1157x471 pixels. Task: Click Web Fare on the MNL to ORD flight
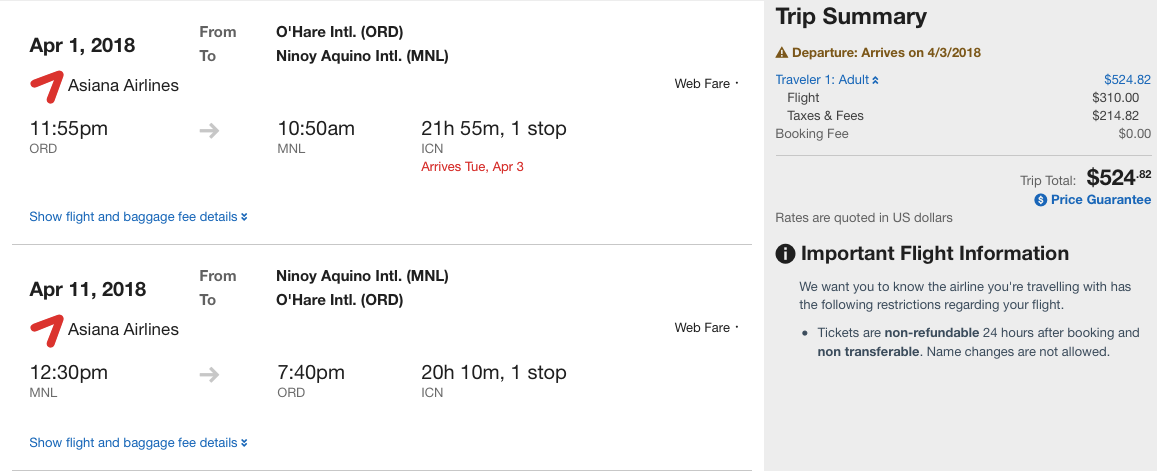pos(702,328)
